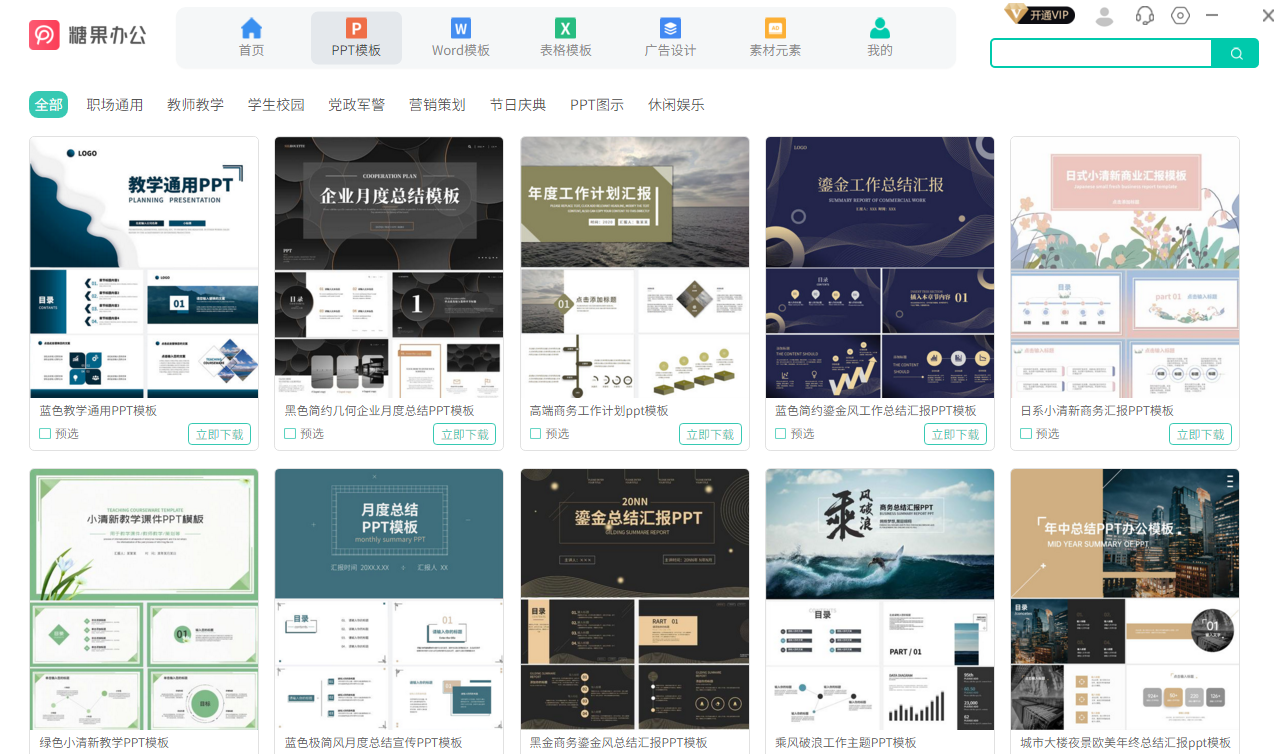Download 蓝色简约鎏金风工作总结汇报 template
This screenshot has height=754, width=1286.
[x=955, y=434]
